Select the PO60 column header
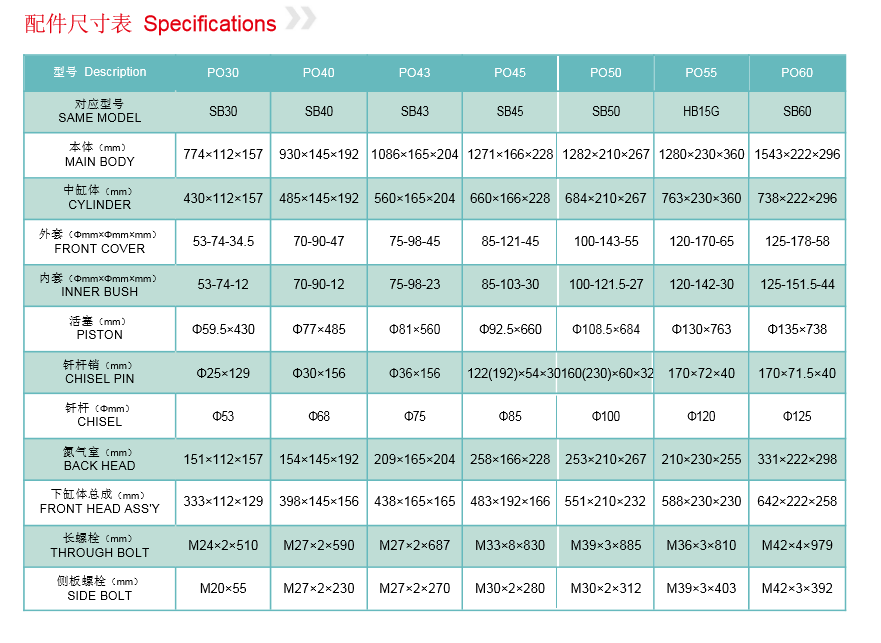 tap(797, 73)
